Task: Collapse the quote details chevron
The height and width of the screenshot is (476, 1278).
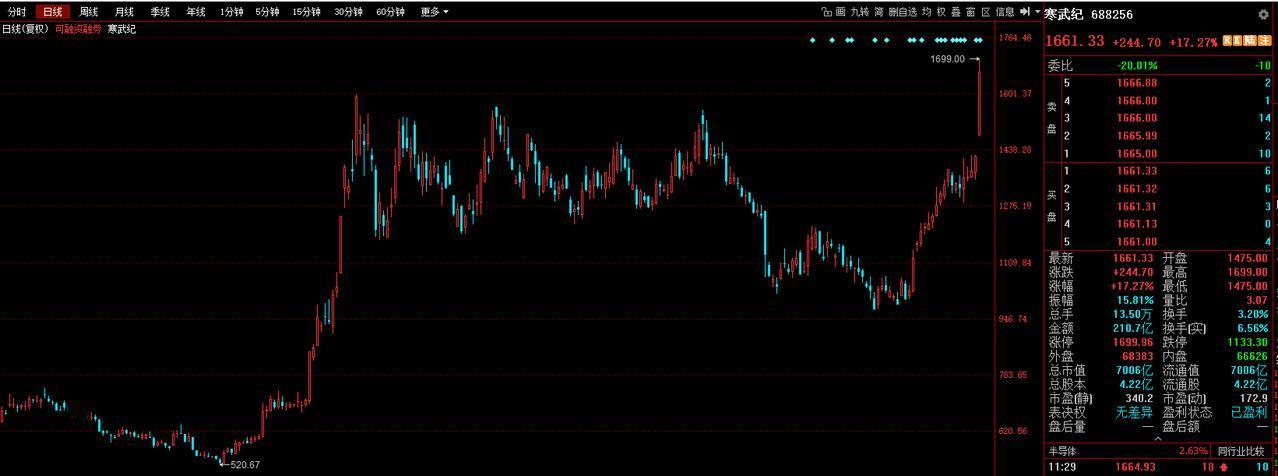Action: pyautogui.click(x=1160, y=437)
